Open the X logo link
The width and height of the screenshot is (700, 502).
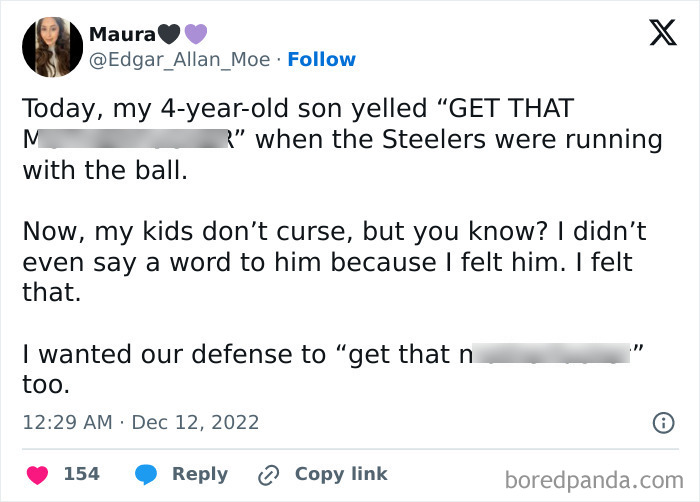(x=655, y=34)
